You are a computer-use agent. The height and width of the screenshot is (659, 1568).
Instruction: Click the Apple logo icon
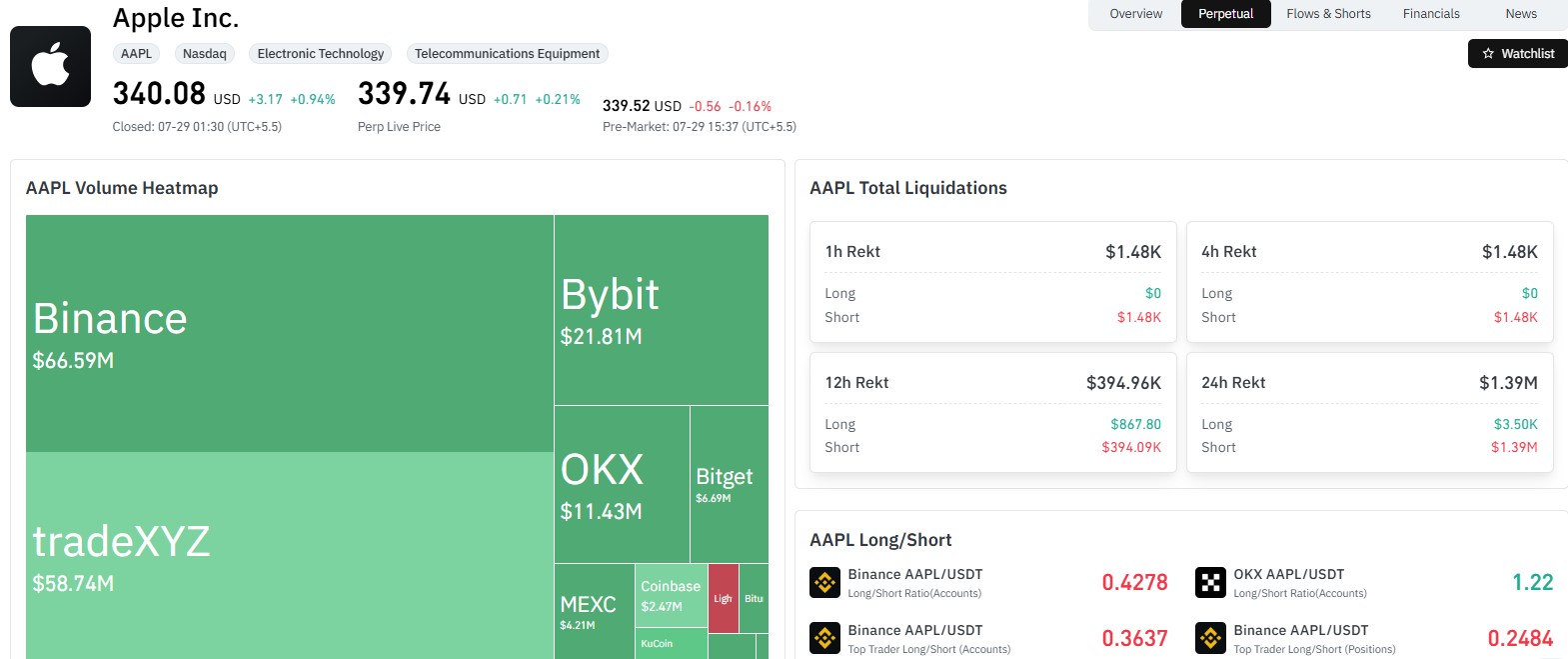[50, 66]
